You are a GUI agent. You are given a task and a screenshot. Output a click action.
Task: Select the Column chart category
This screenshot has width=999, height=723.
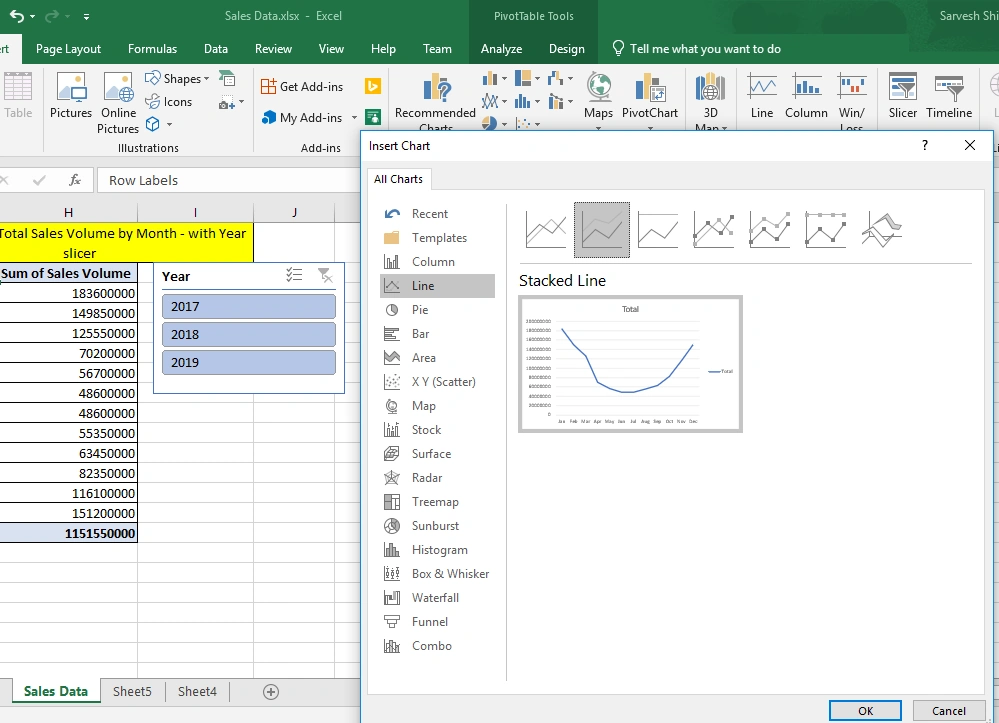tap(438, 262)
